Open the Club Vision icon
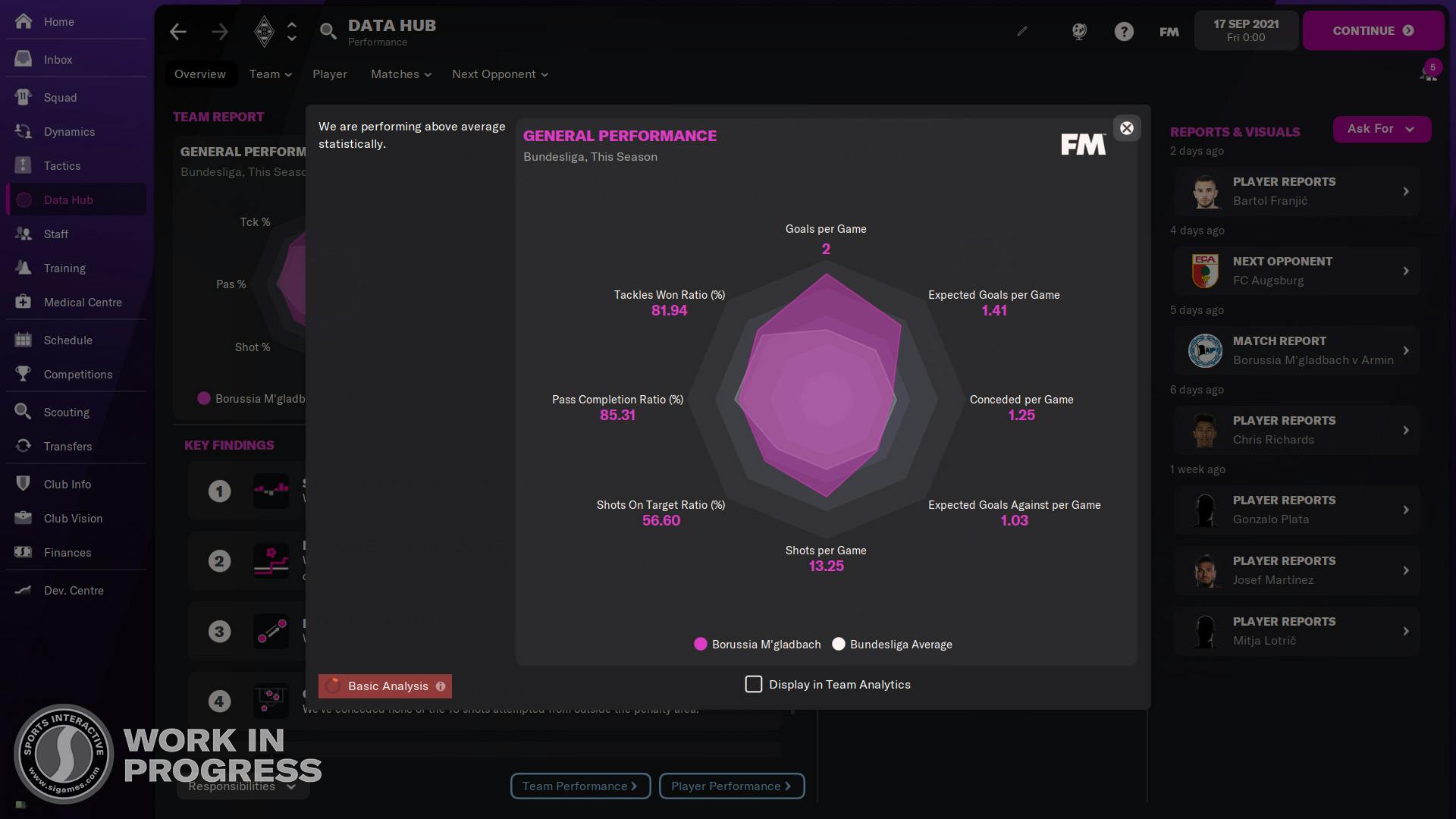This screenshot has height=819, width=1456. coord(24,518)
